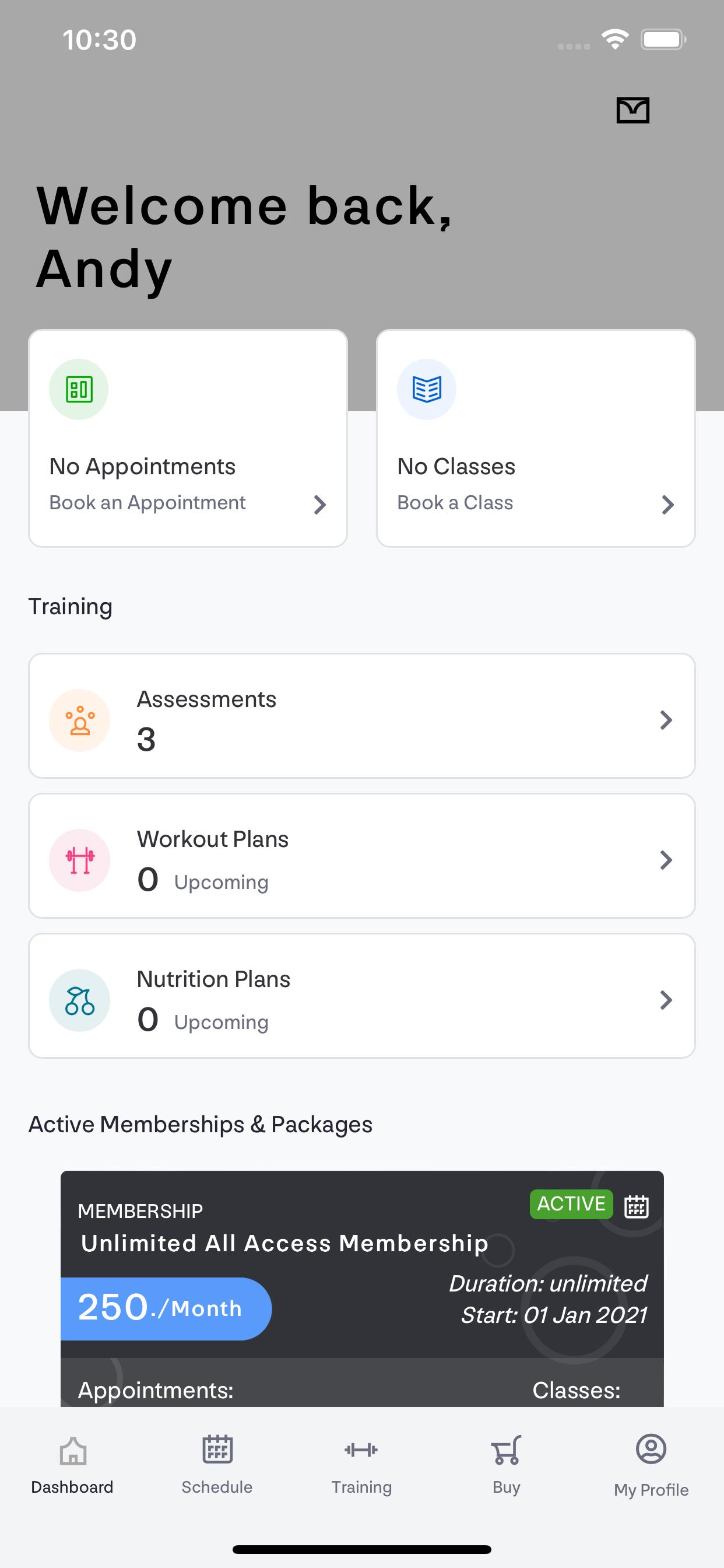Viewport: 724px width, 1568px height.
Task: Select the Book an Appointment link
Action: (147, 503)
